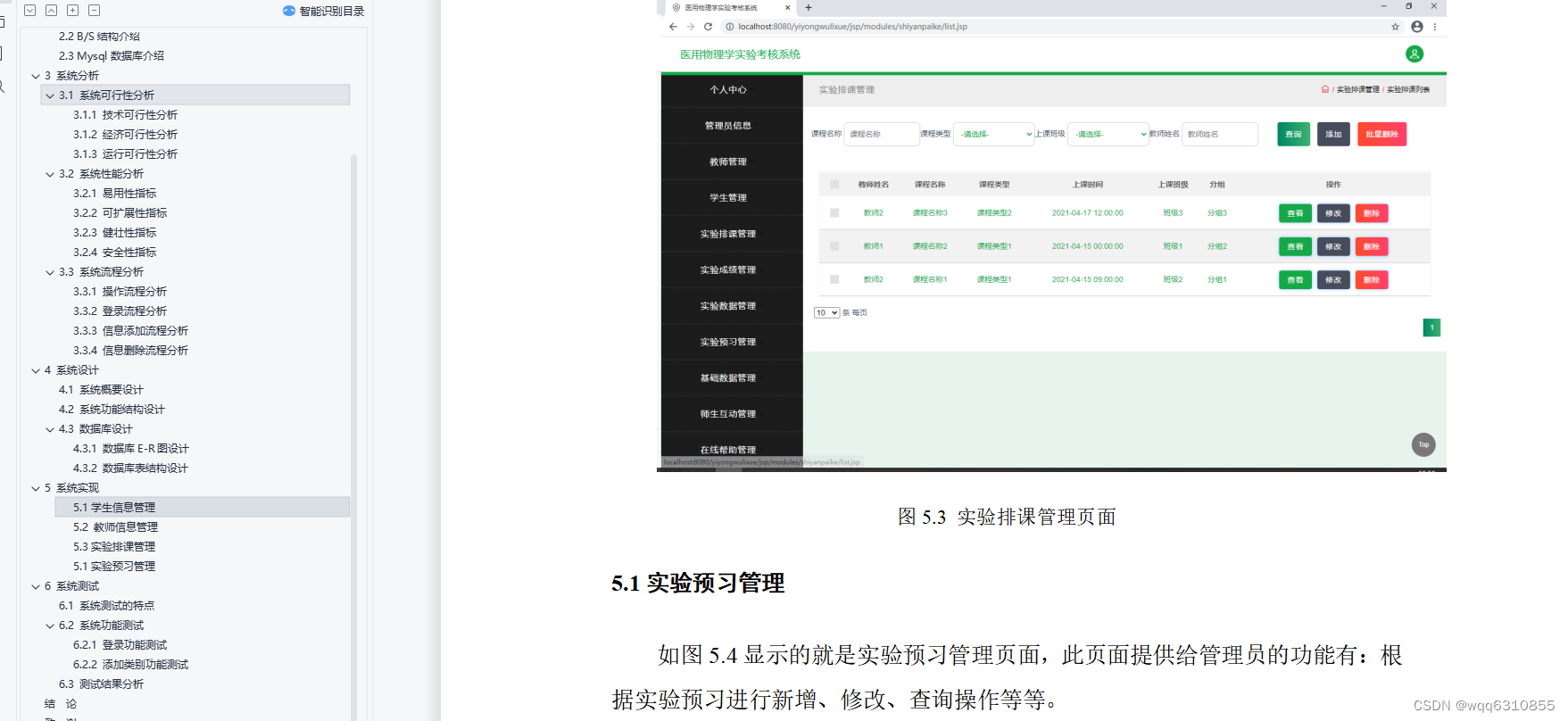Click the green page 1 pagination button

[1431, 327]
